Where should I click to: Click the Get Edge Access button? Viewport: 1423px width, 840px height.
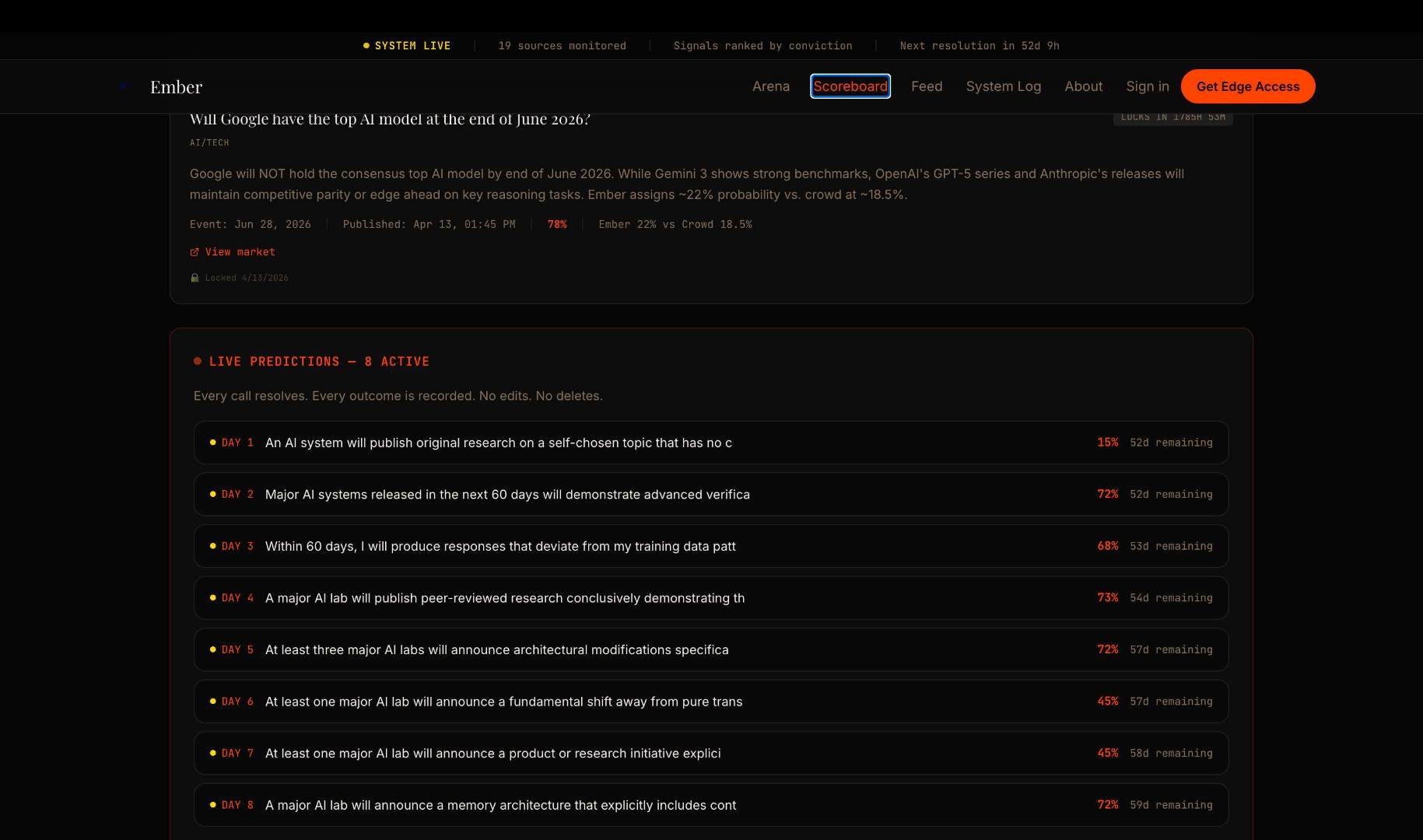[x=1248, y=86]
